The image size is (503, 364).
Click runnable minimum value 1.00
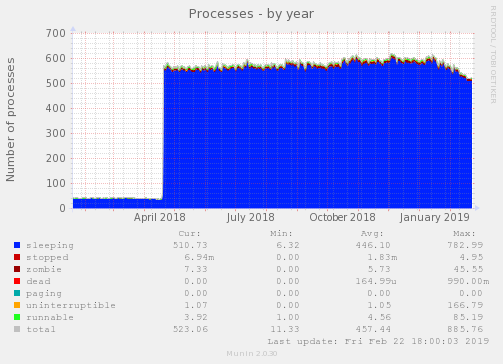(288, 317)
